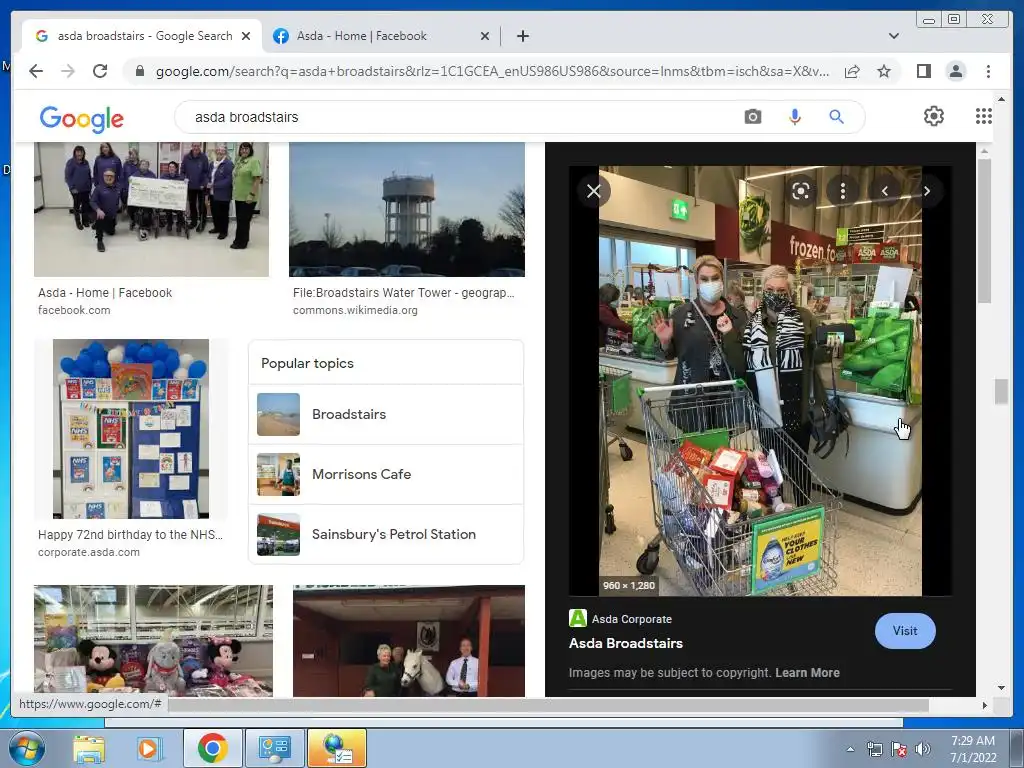Image resolution: width=1024 pixels, height=768 pixels.
Task: Reload the current page
Action: (x=100, y=71)
